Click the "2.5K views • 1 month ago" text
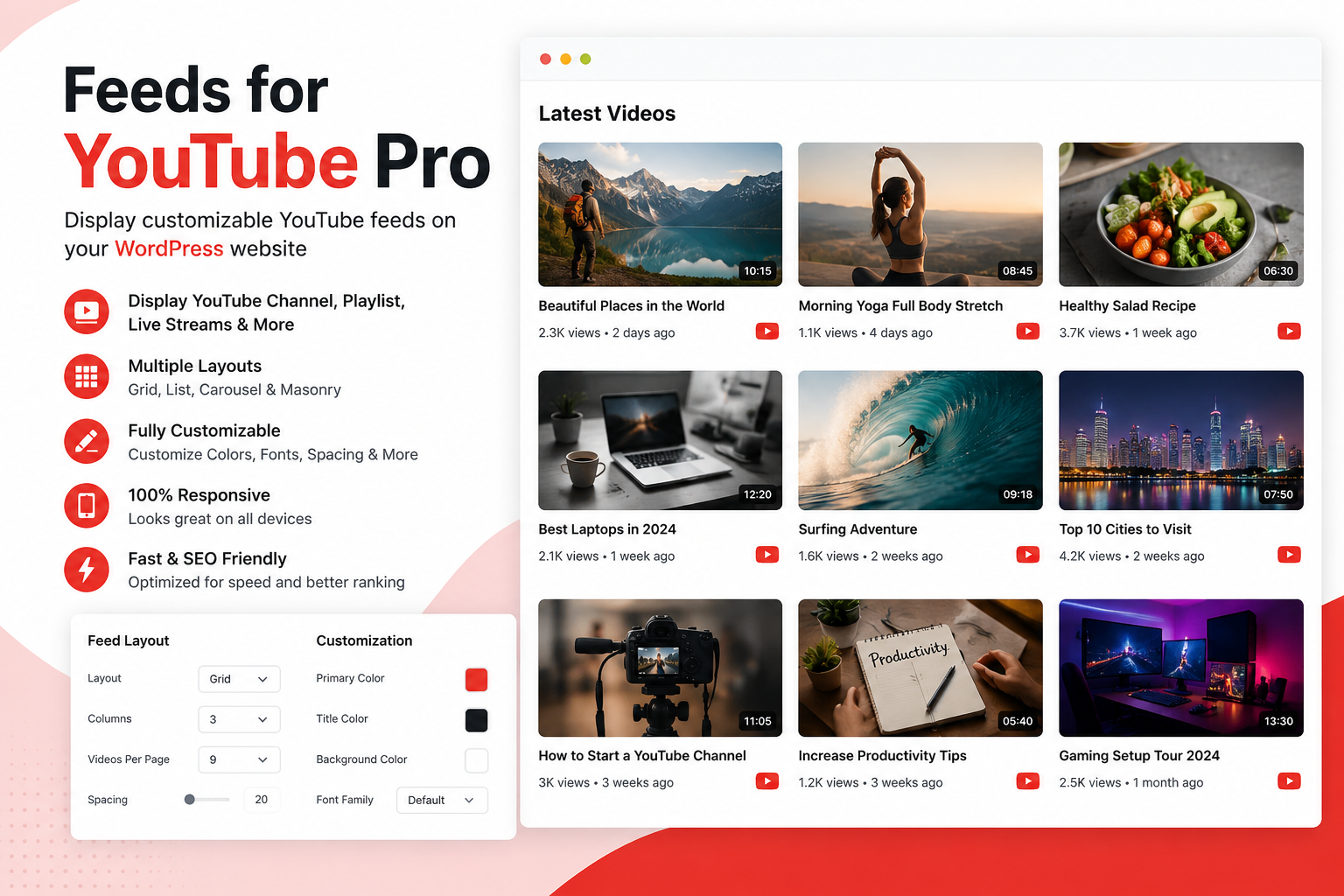The height and width of the screenshot is (896, 1344). (x=1130, y=782)
